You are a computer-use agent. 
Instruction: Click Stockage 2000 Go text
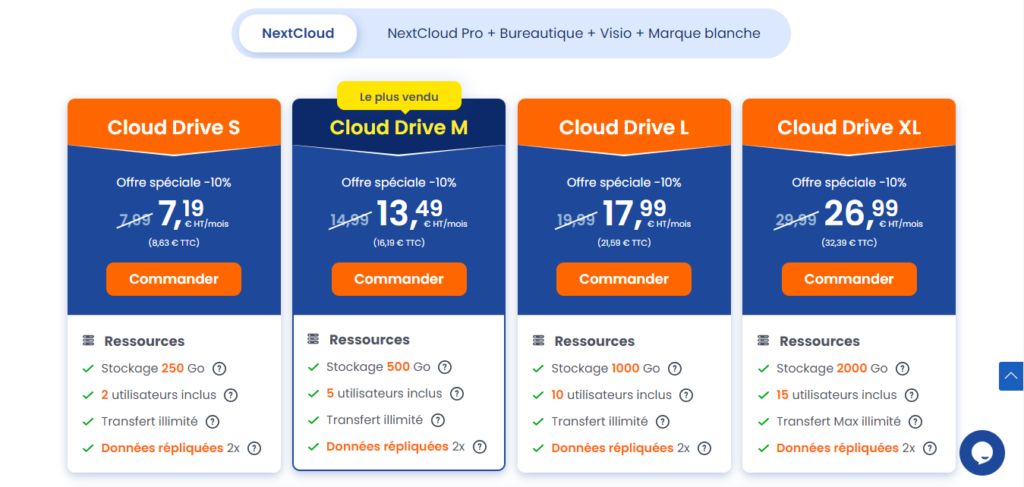[832, 369]
